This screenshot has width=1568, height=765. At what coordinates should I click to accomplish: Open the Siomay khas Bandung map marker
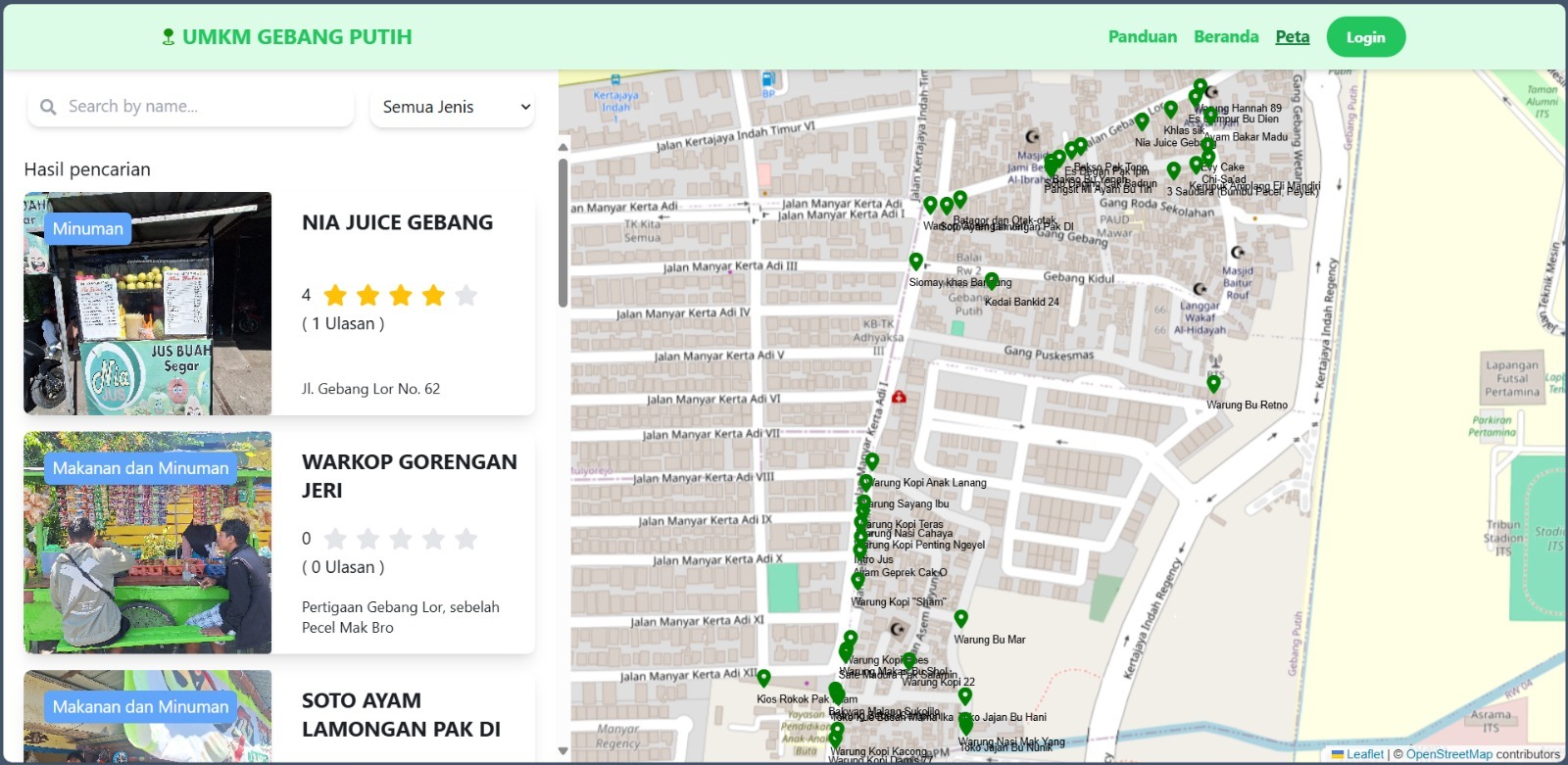pos(915,262)
